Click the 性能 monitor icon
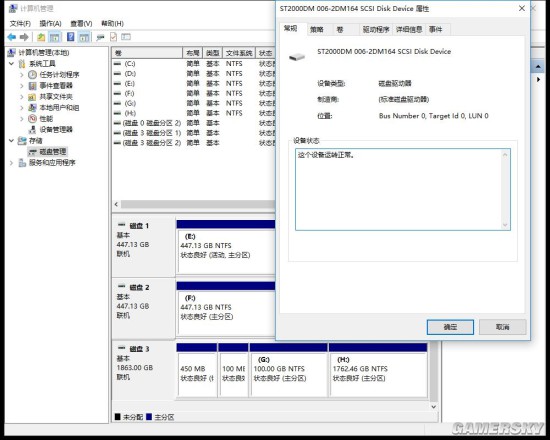Viewport: 550px width, 440px height. click(x=32, y=119)
